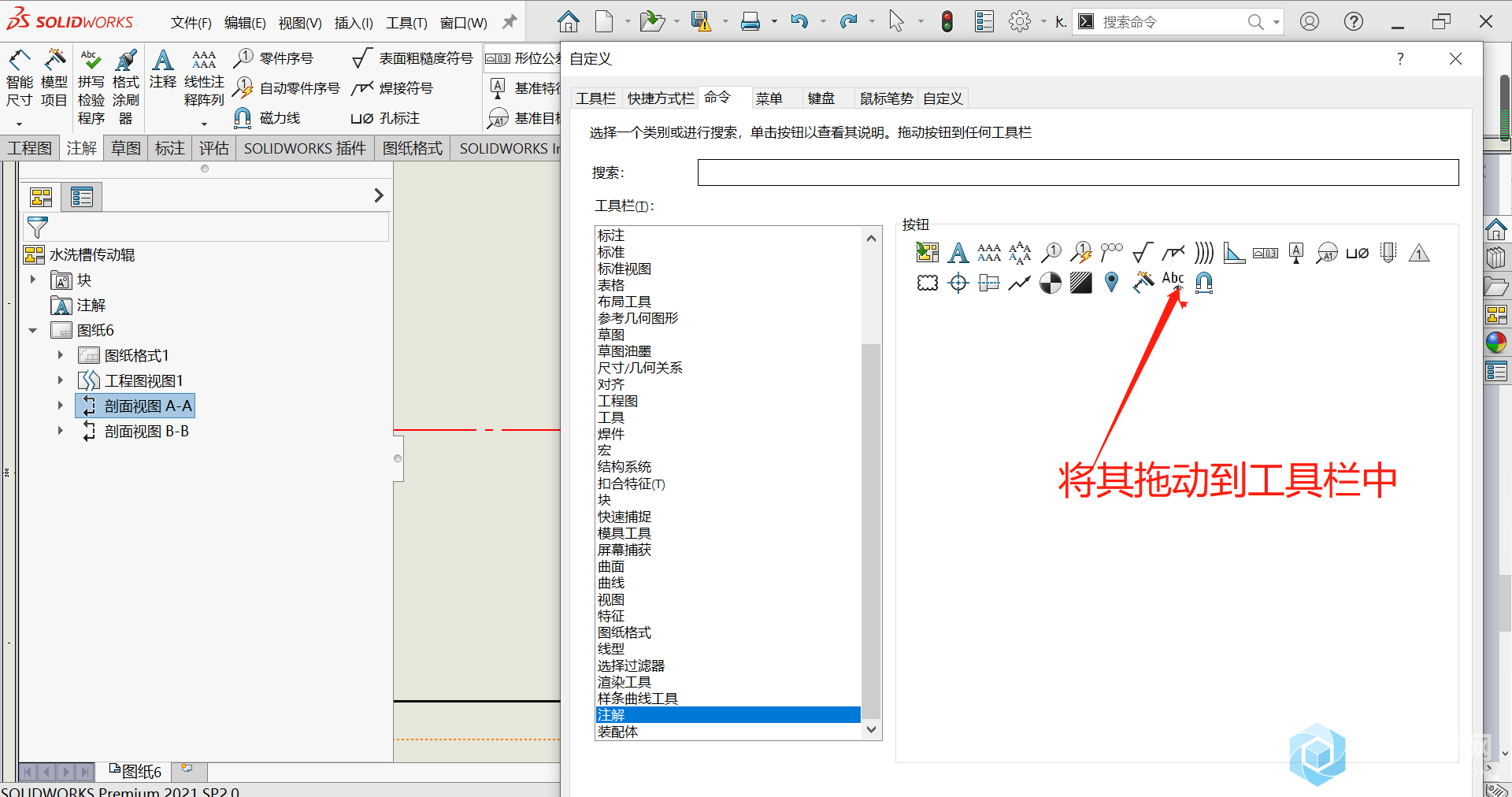Collapse the 图纸6 sheet node
Image resolution: width=1512 pixels, height=797 pixels.
point(33,331)
